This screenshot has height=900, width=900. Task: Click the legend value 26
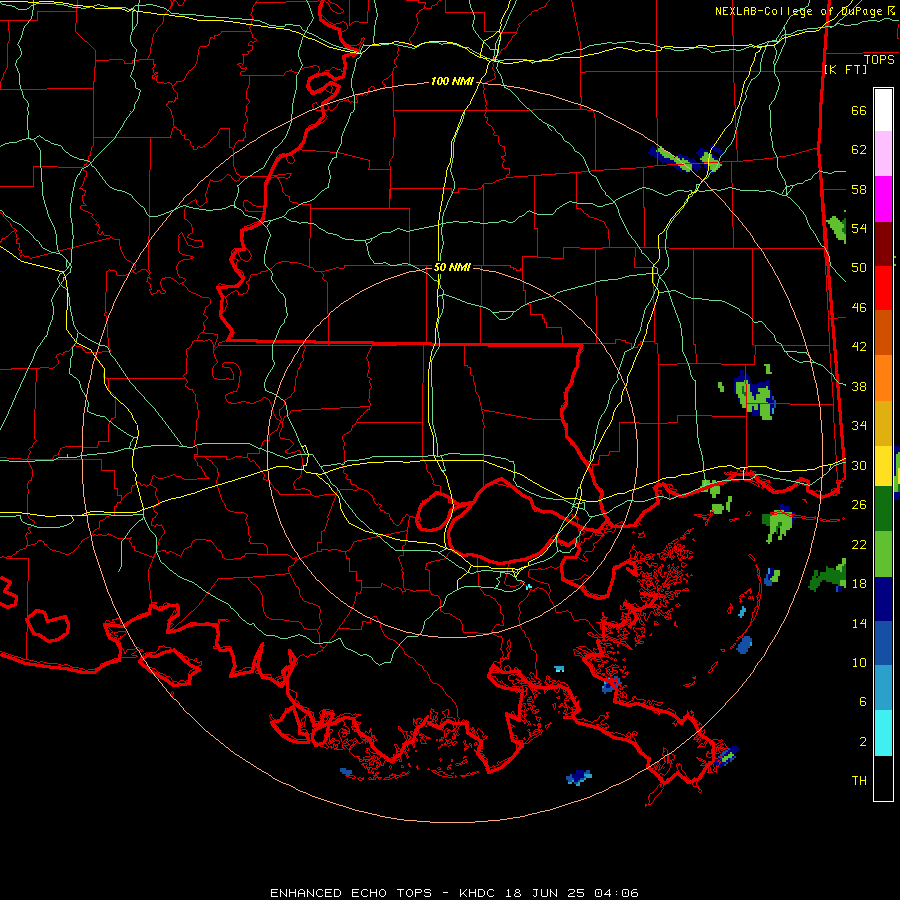click(859, 505)
